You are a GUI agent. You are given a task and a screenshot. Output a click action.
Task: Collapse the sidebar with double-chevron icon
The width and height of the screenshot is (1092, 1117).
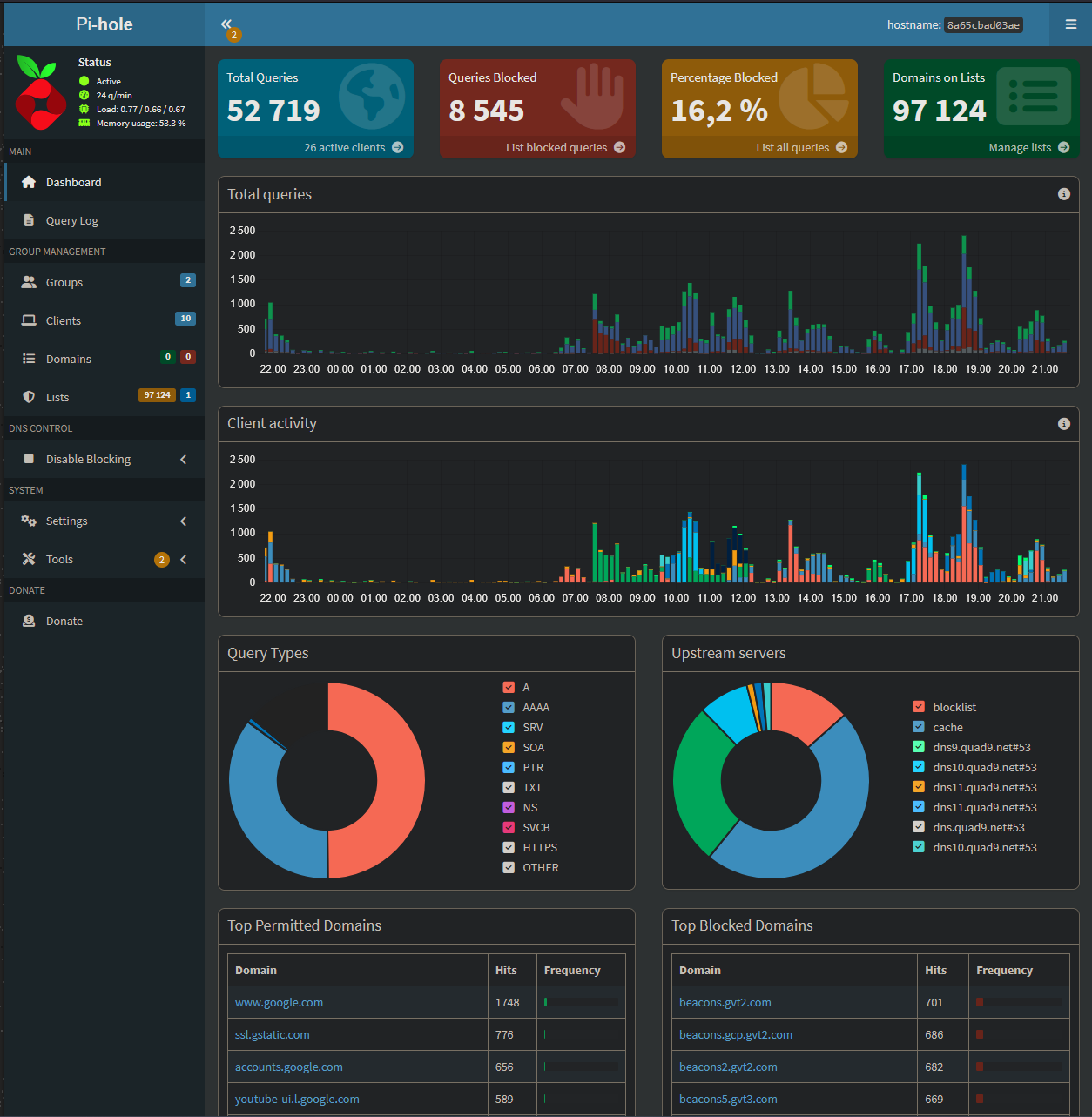226,24
